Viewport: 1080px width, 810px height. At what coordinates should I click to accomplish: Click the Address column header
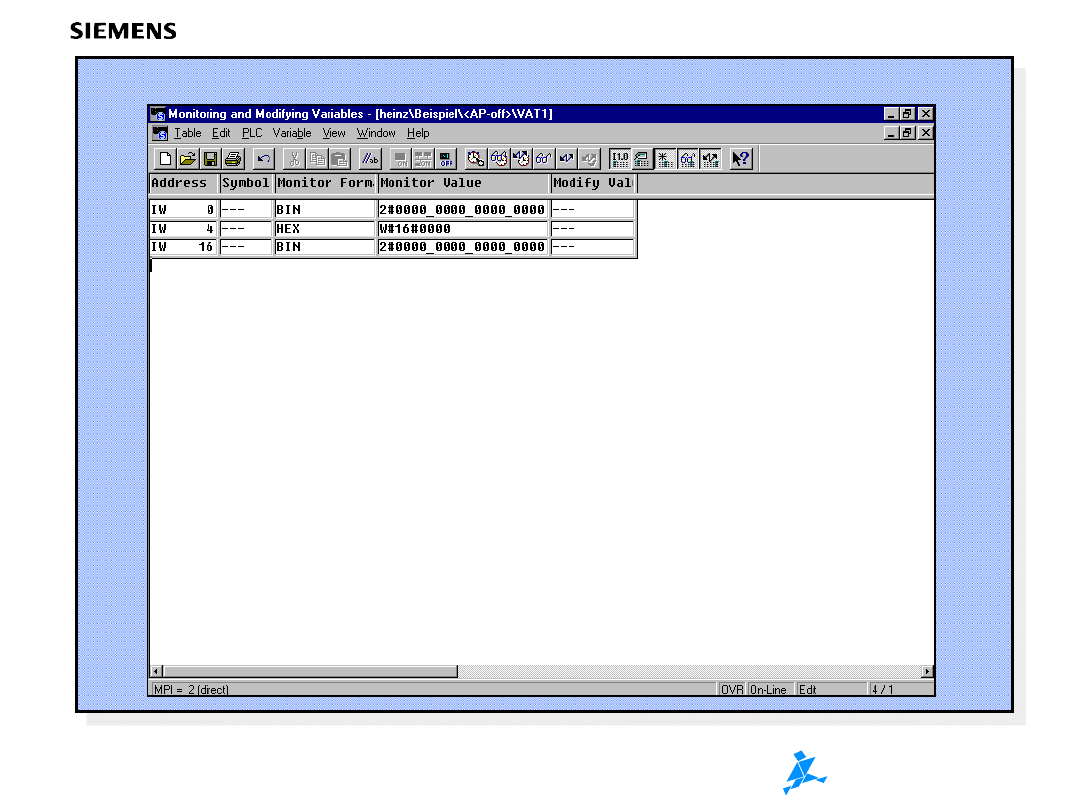[x=184, y=184]
